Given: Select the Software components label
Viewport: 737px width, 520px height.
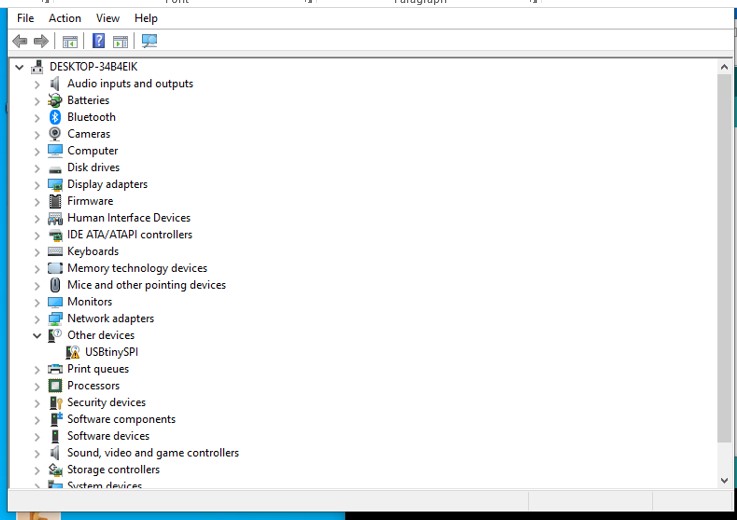Looking at the screenshot, I should [121, 419].
